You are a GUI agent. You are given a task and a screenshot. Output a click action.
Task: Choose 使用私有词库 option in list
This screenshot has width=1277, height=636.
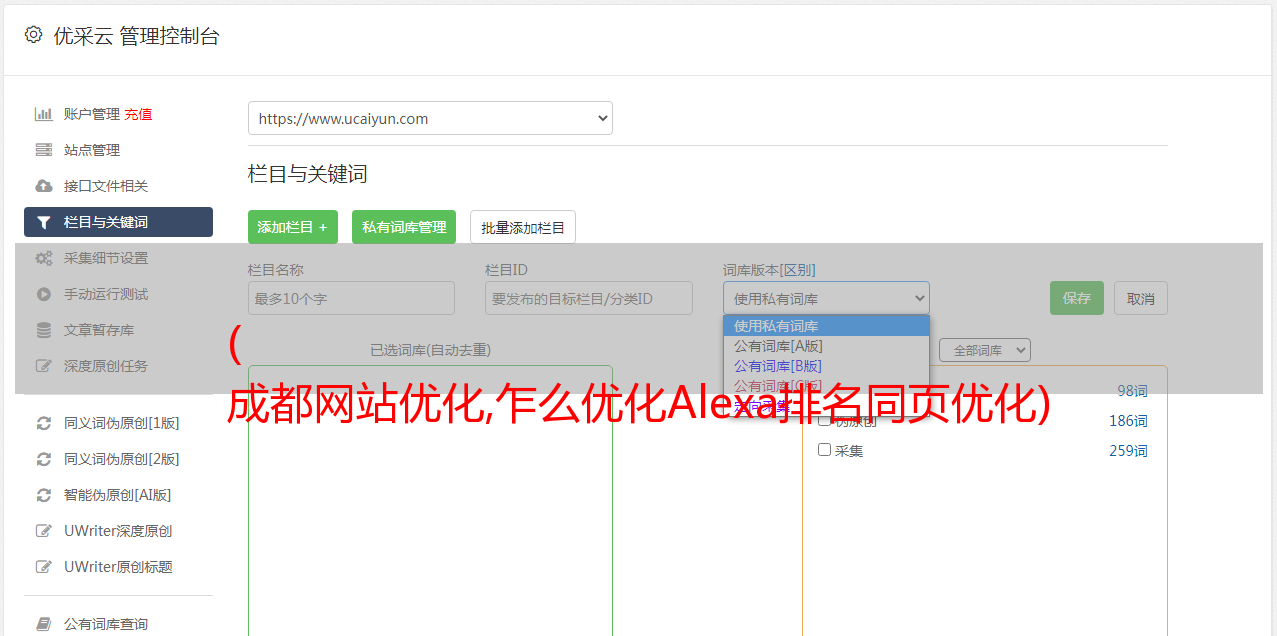coord(826,326)
